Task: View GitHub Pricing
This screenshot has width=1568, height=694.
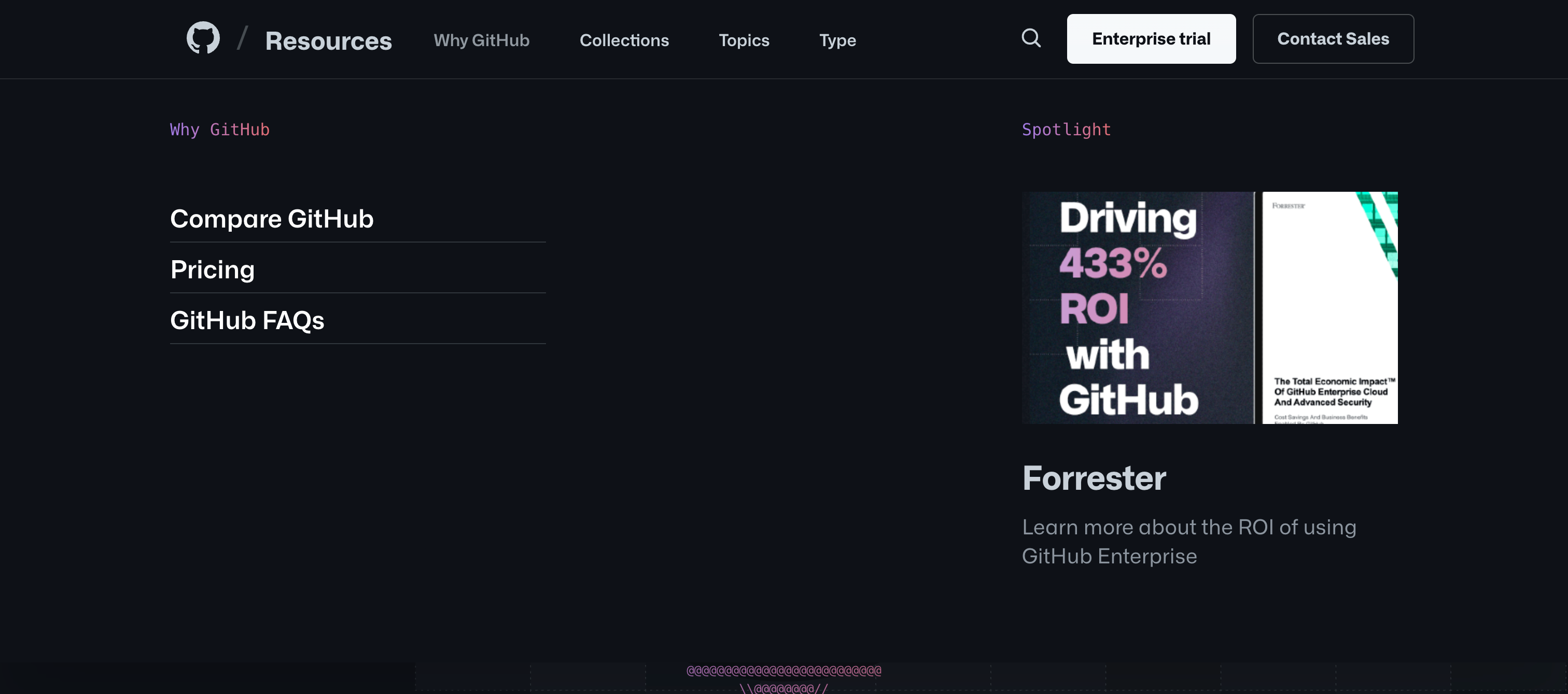Action: pos(213,269)
